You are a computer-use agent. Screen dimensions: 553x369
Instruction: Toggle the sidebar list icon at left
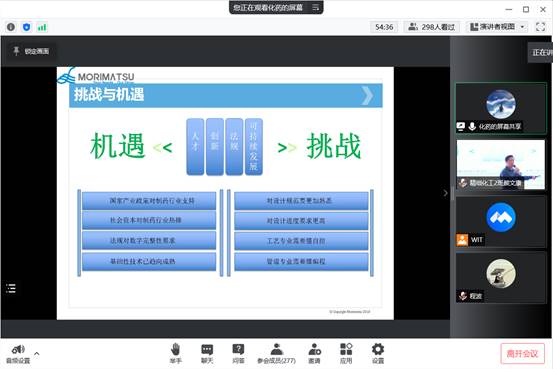(x=11, y=288)
